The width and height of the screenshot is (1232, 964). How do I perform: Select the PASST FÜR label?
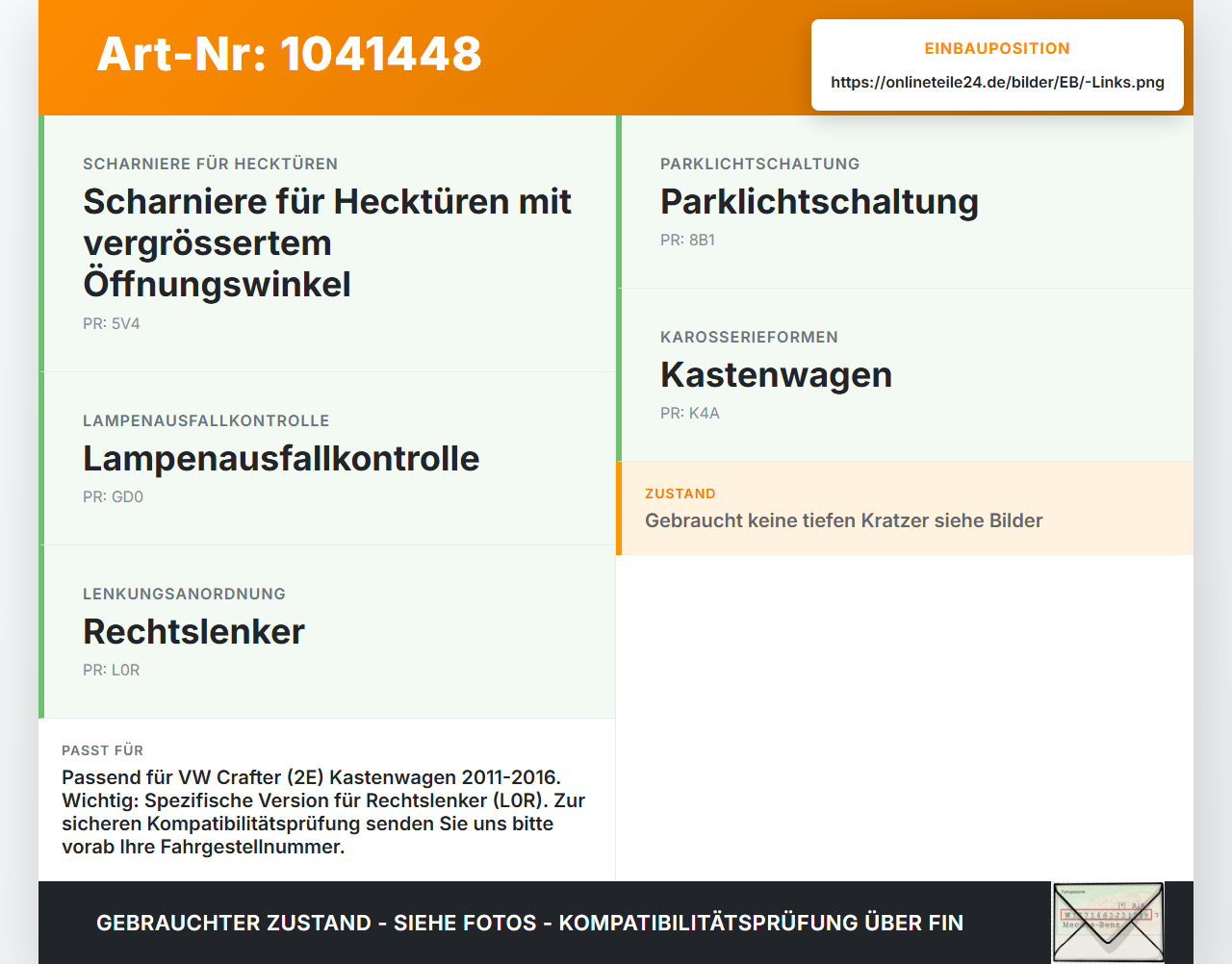(x=102, y=750)
